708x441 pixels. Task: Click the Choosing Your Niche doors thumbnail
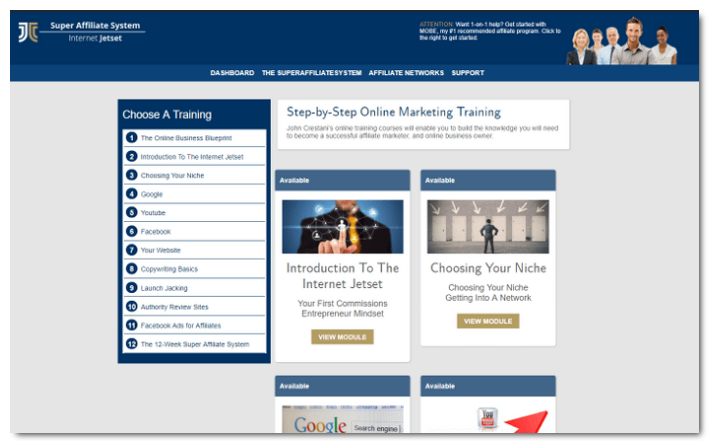(488, 227)
